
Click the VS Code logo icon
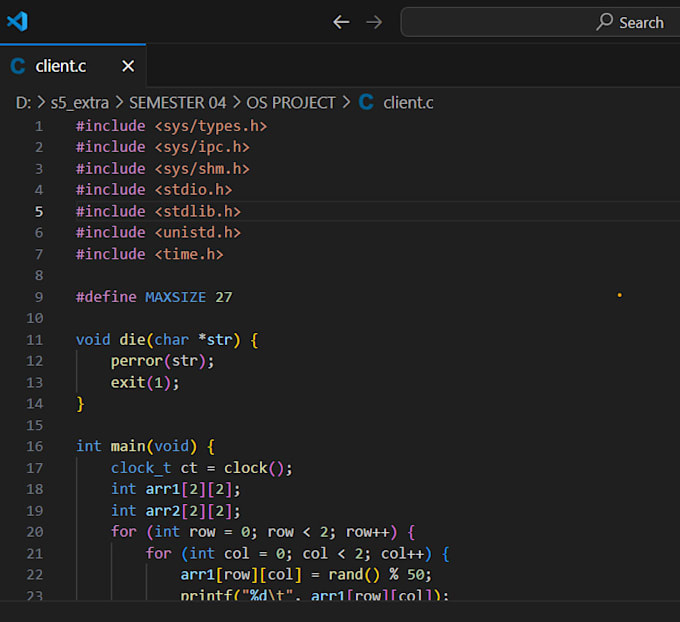17,21
